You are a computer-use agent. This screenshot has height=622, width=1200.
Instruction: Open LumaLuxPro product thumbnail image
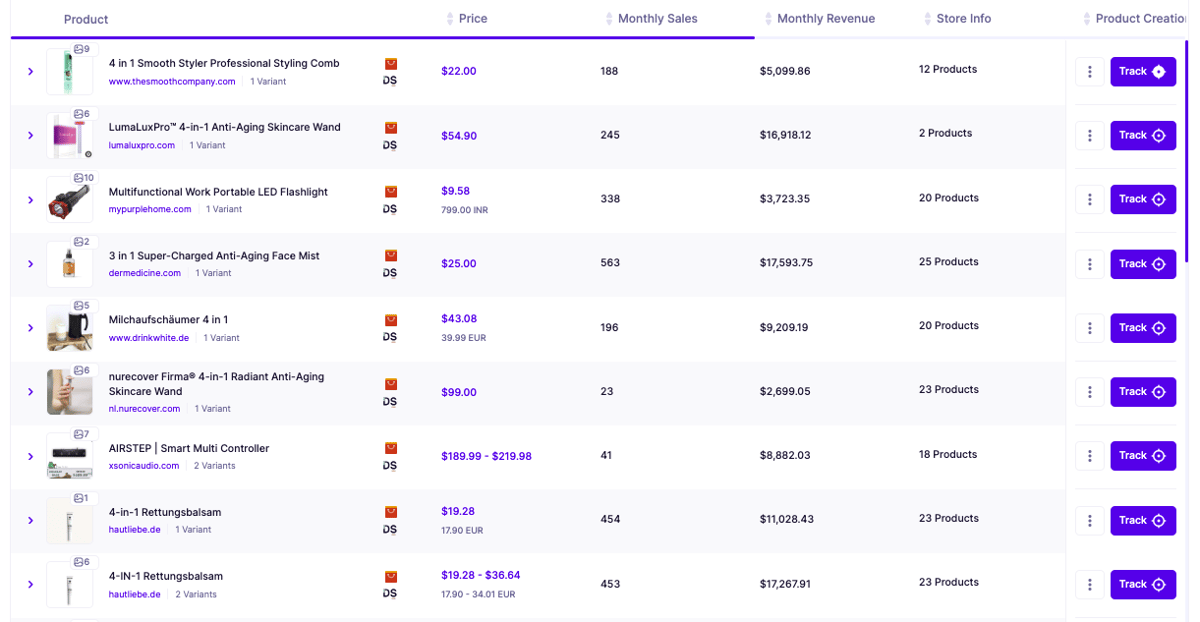tap(70, 136)
